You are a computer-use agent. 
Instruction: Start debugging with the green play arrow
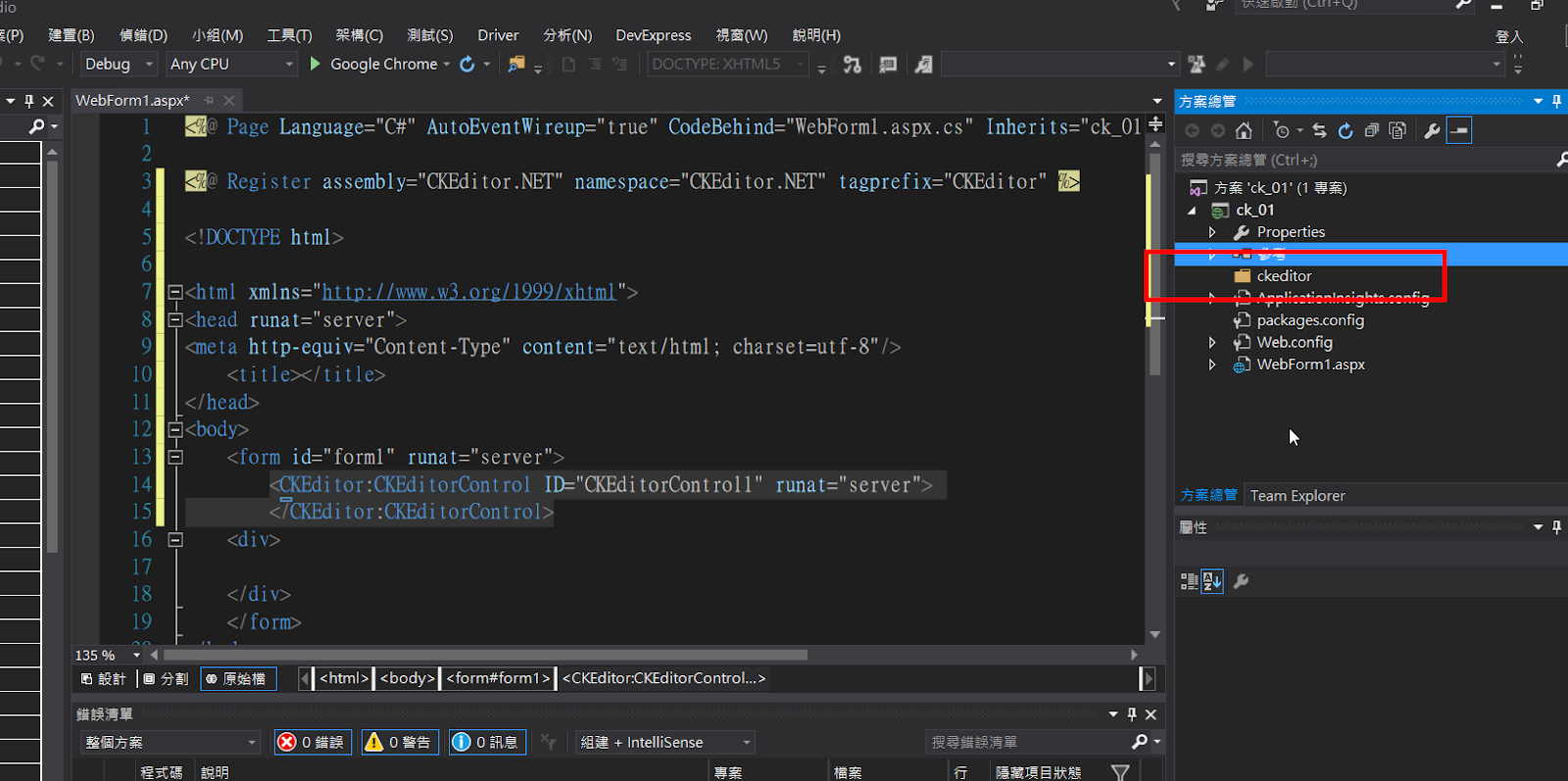(x=316, y=64)
